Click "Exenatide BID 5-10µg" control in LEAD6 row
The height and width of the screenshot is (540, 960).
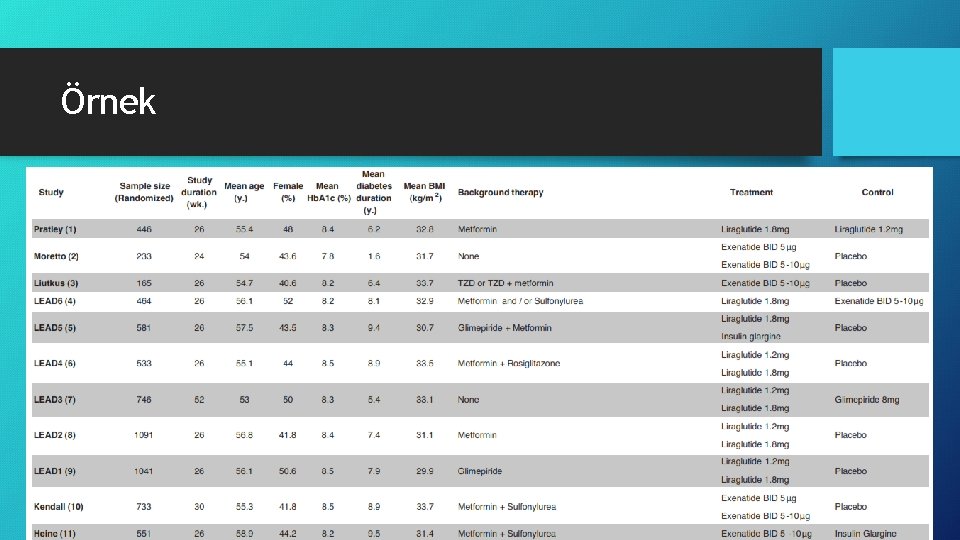[879, 301]
